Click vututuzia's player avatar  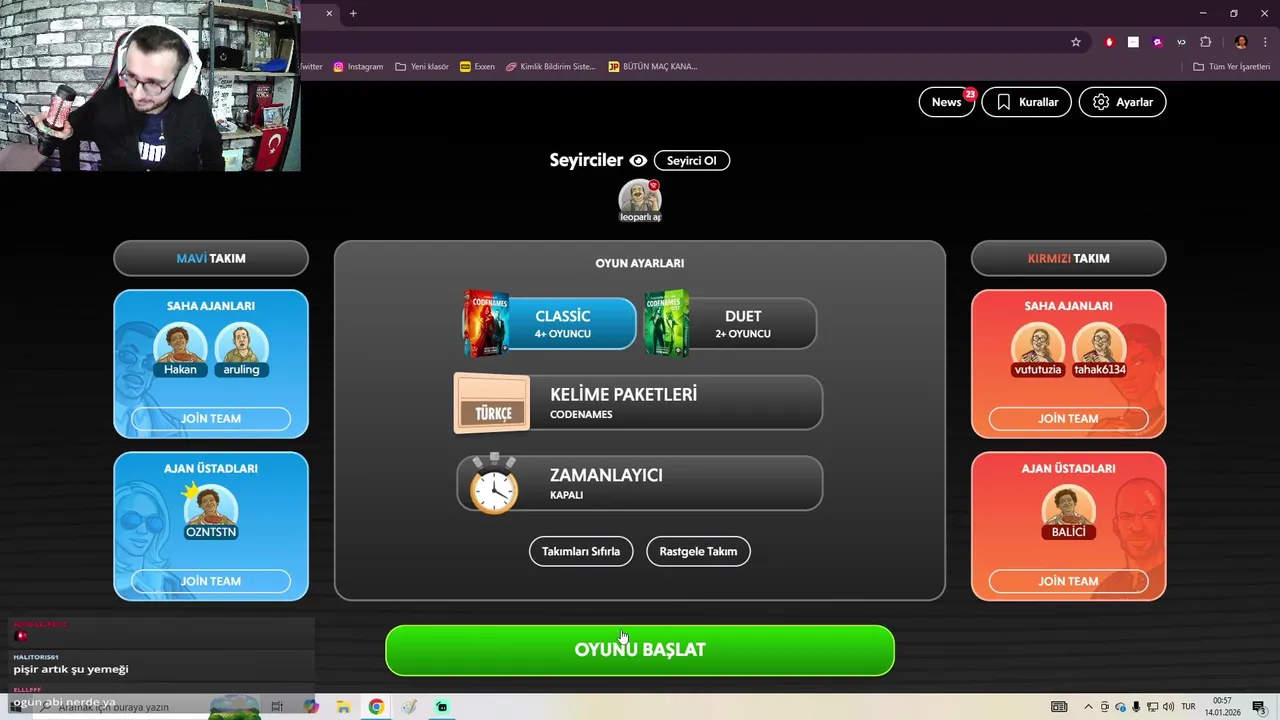1038,349
